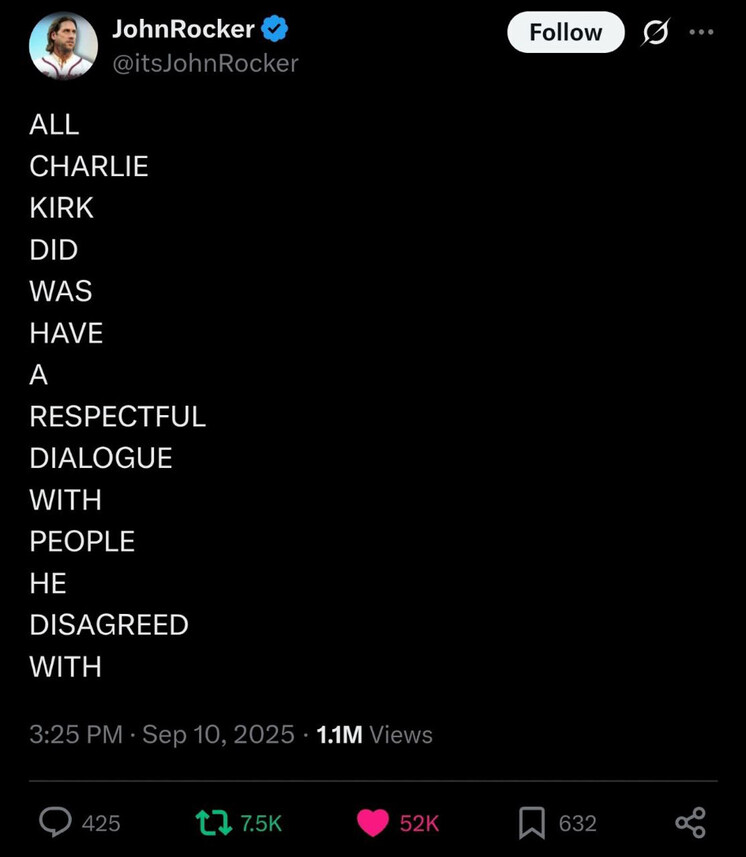Open the @itsJohnRocker handle link
Screen dimensions: 746x857
click(x=205, y=63)
